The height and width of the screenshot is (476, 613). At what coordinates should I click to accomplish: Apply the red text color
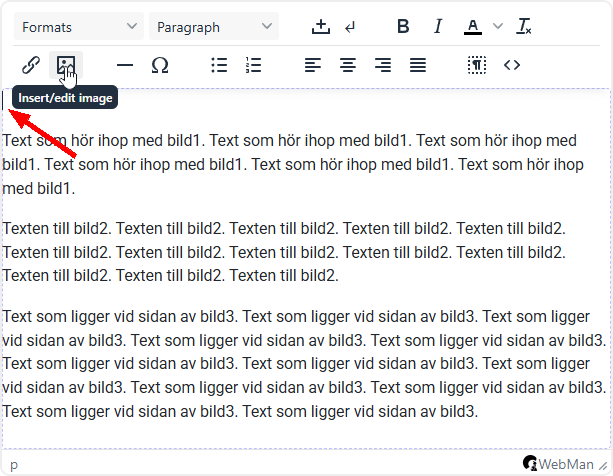pyautogui.click(x=473, y=27)
